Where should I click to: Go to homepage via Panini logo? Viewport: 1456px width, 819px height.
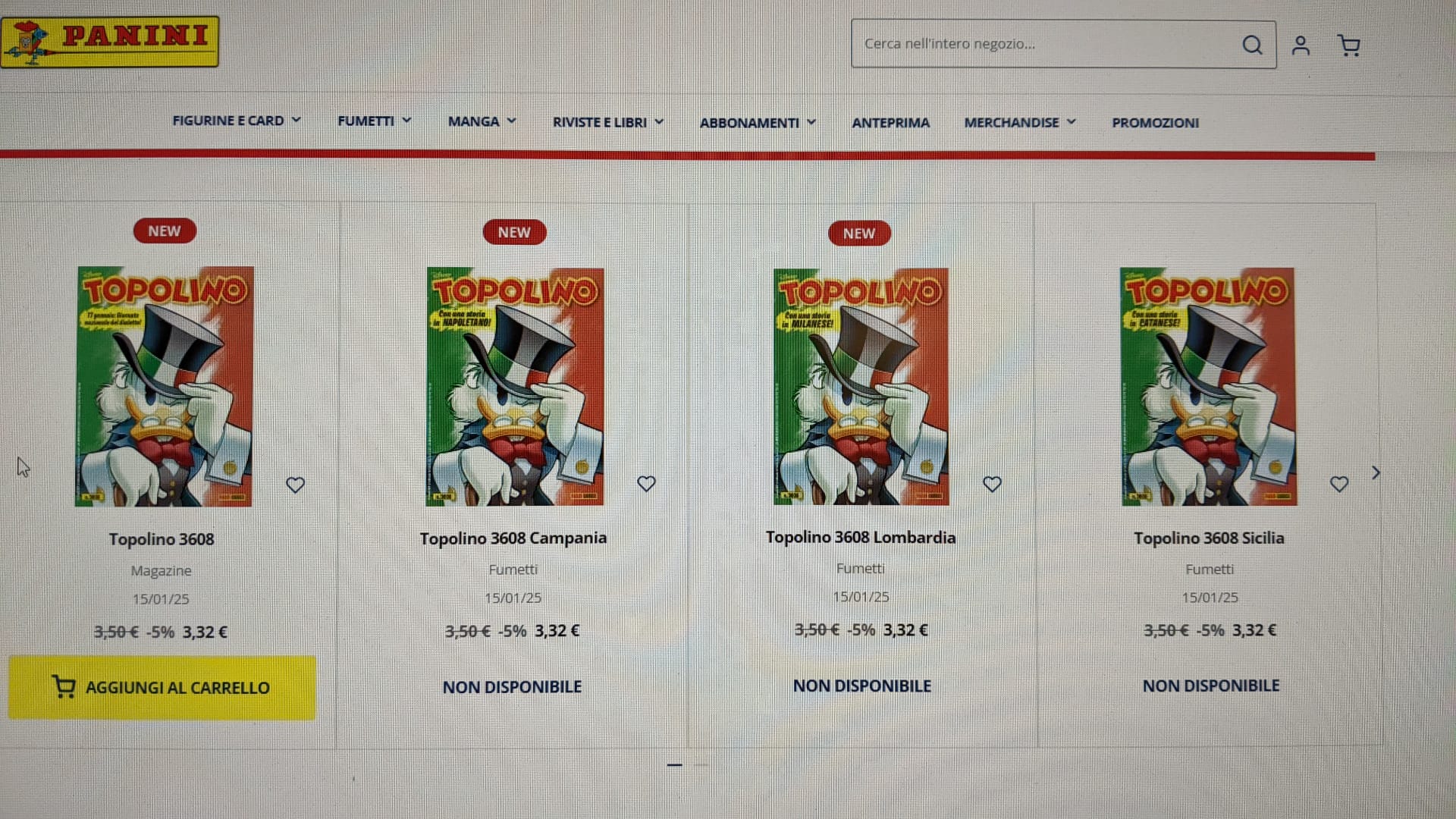[110, 42]
